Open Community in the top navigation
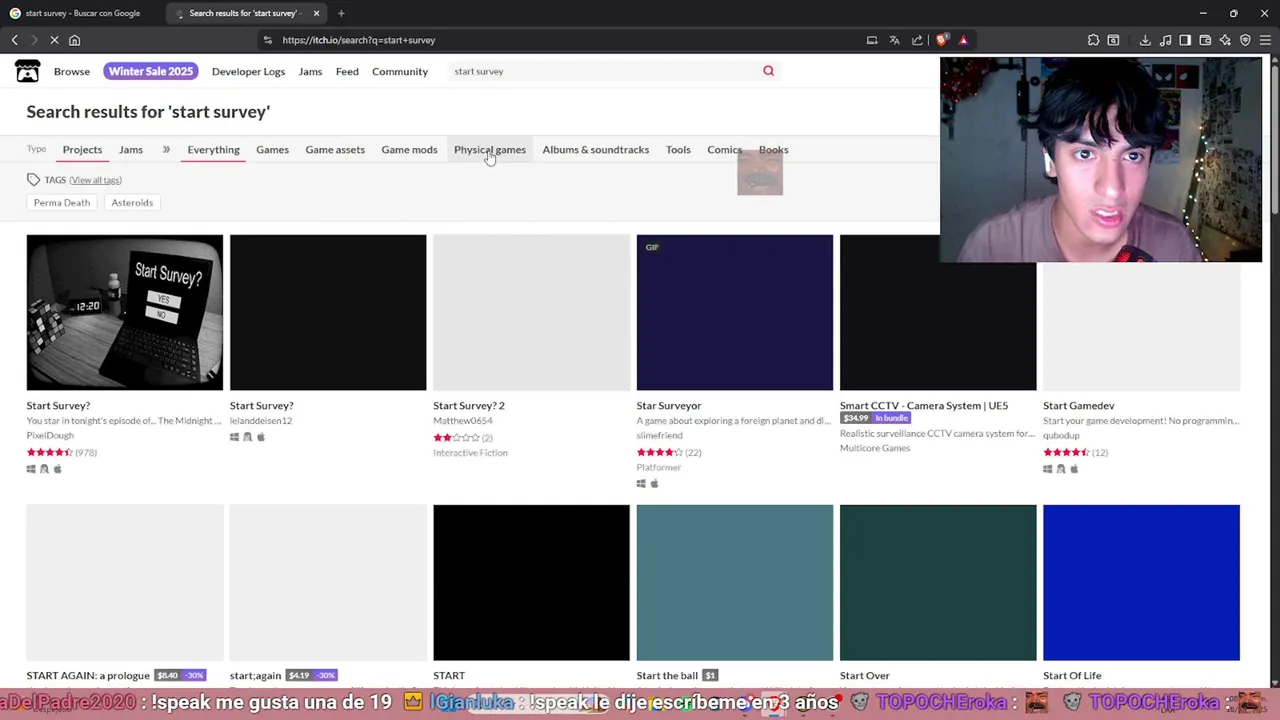 [x=400, y=71]
